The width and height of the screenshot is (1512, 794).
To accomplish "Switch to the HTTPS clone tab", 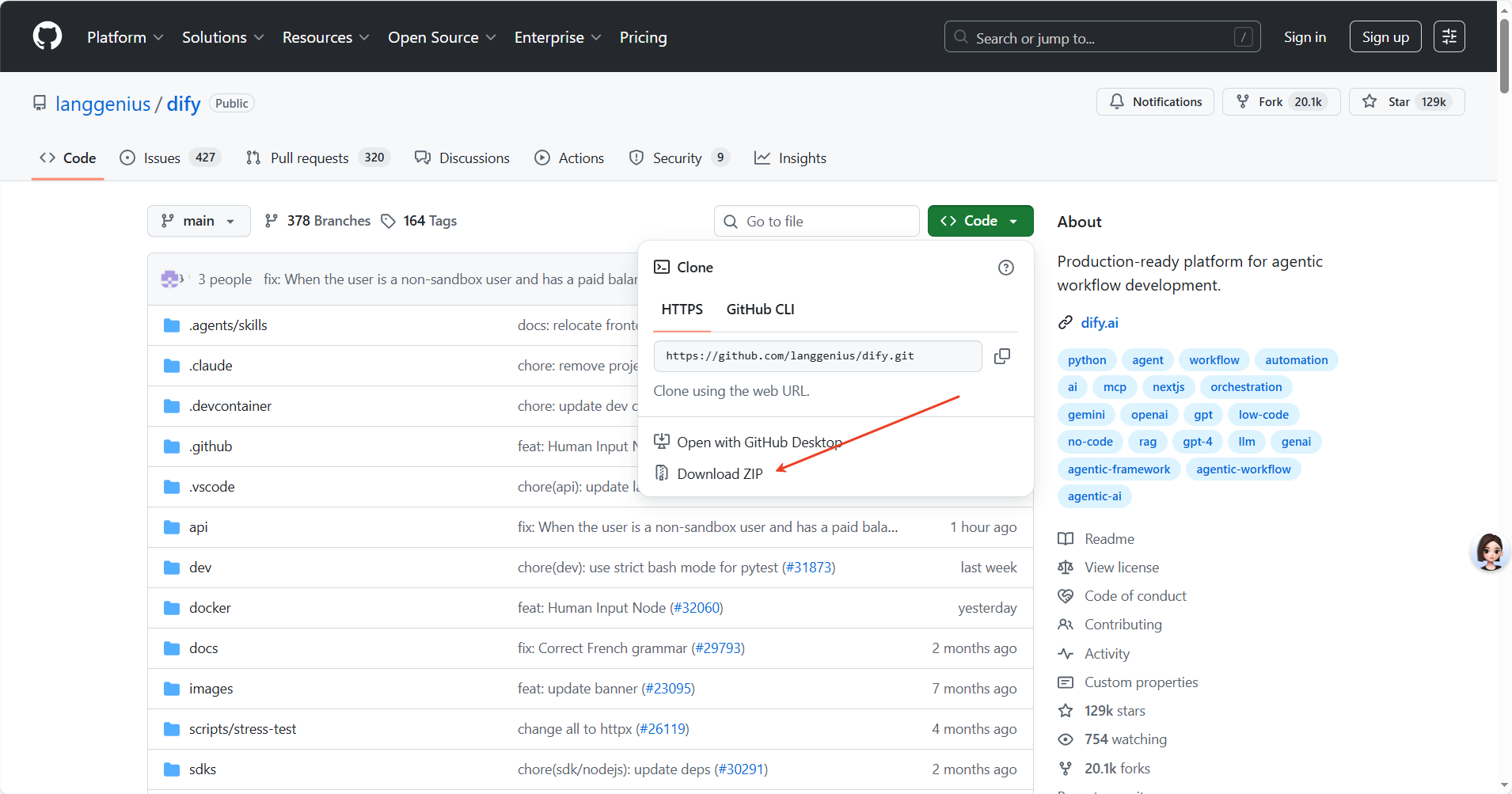I will pyautogui.click(x=682, y=310).
